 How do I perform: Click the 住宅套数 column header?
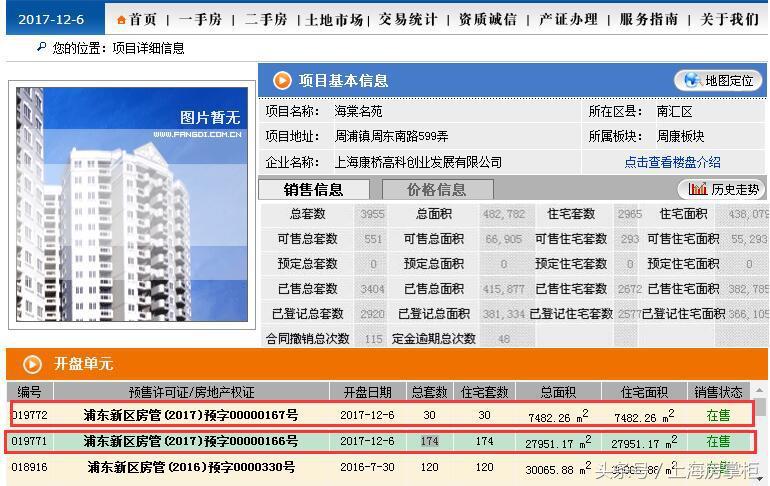(485, 392)
